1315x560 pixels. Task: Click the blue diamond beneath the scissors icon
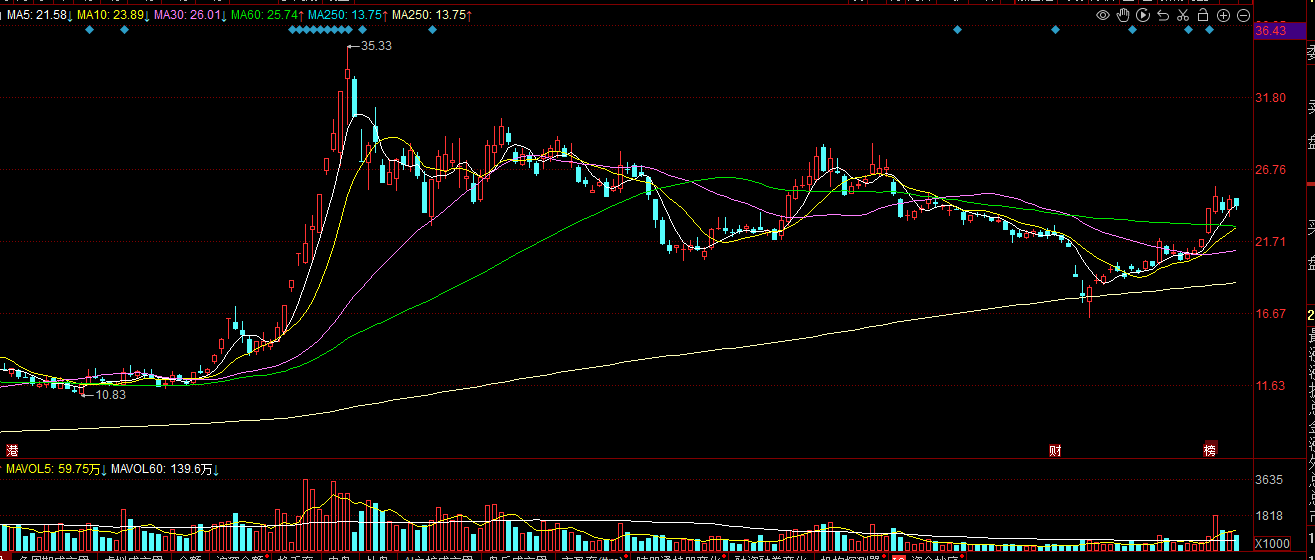(1188, 30)
